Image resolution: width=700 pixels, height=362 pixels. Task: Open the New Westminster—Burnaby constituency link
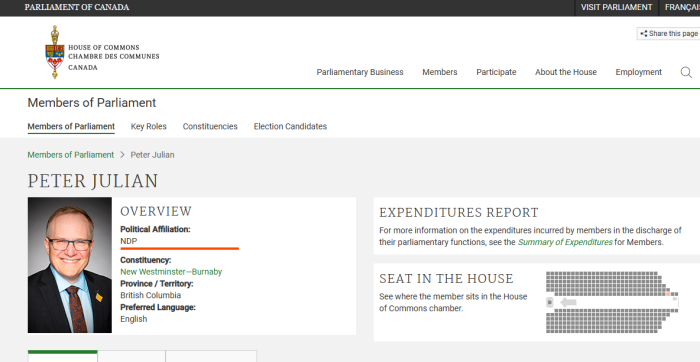tap(171, 272)
